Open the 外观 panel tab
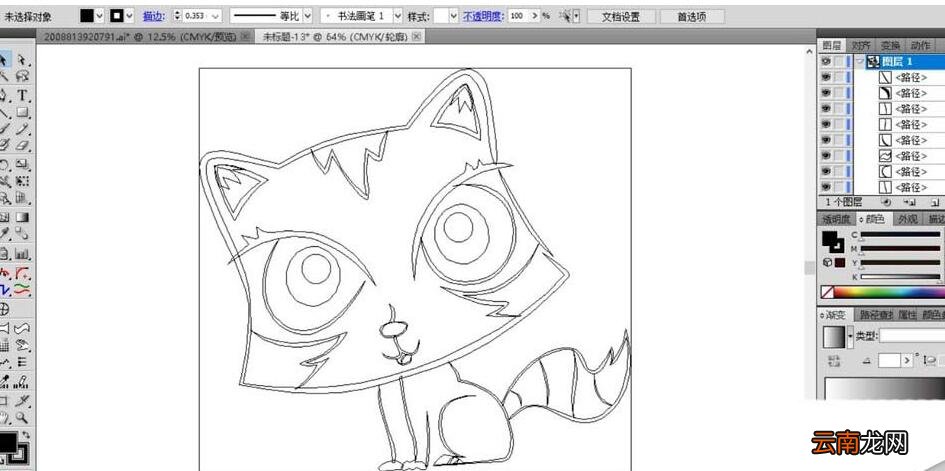The image size is (945, 471). point(906,219)
